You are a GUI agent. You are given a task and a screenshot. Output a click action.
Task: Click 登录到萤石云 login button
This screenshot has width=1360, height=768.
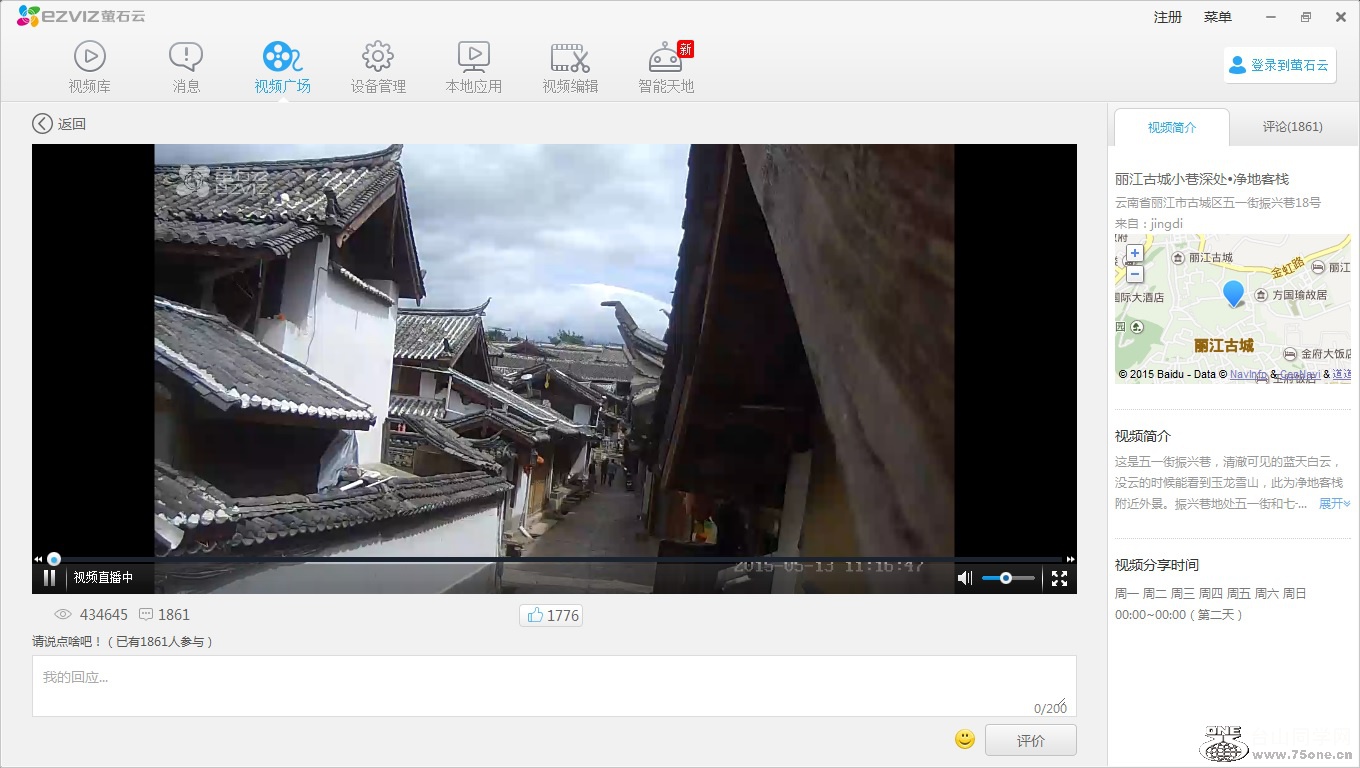(1279, 65)
